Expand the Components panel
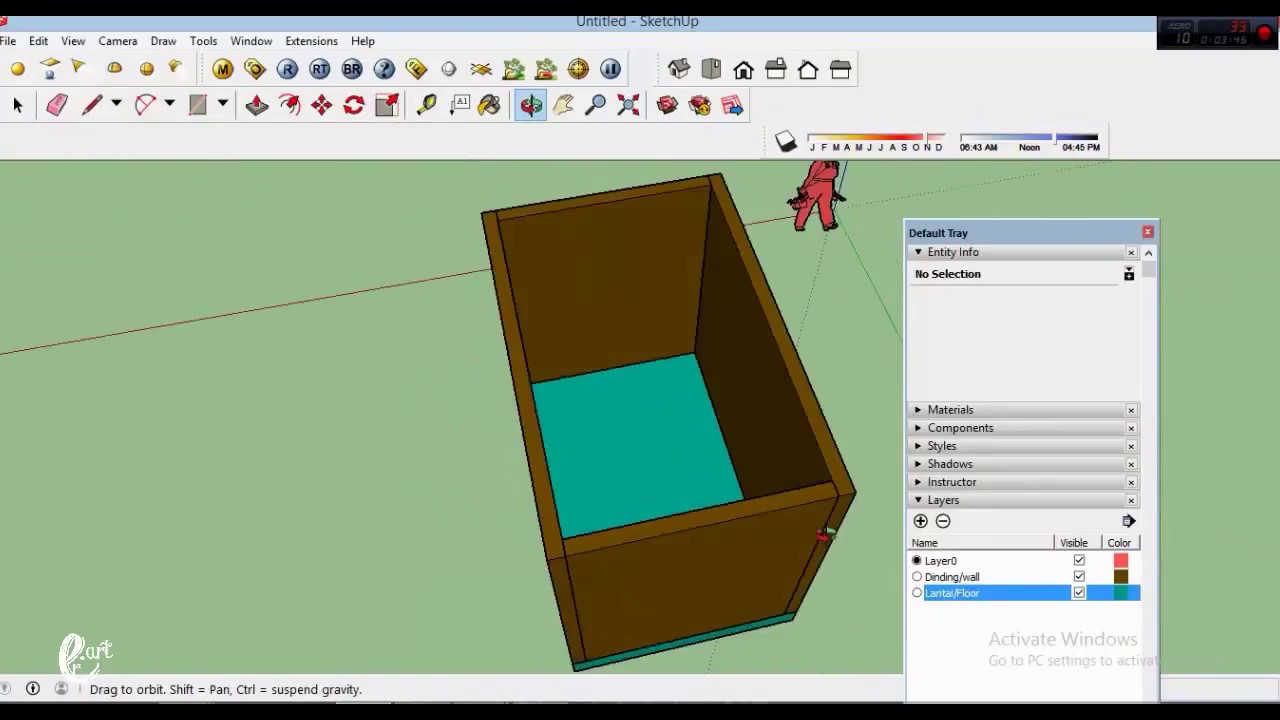The width and height of the screenshot is (1280, 720). [918, 428]
